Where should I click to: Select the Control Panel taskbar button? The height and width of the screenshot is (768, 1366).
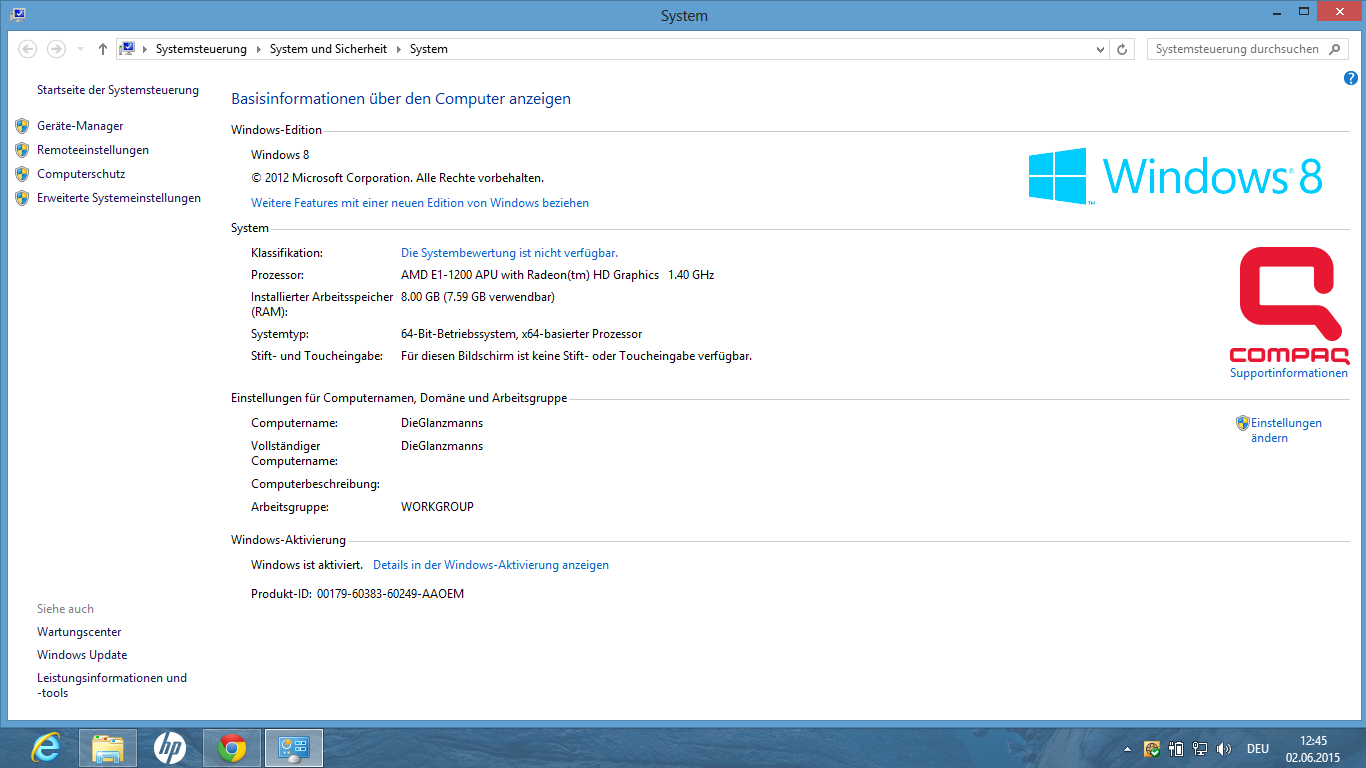click(x=294, y=747)
